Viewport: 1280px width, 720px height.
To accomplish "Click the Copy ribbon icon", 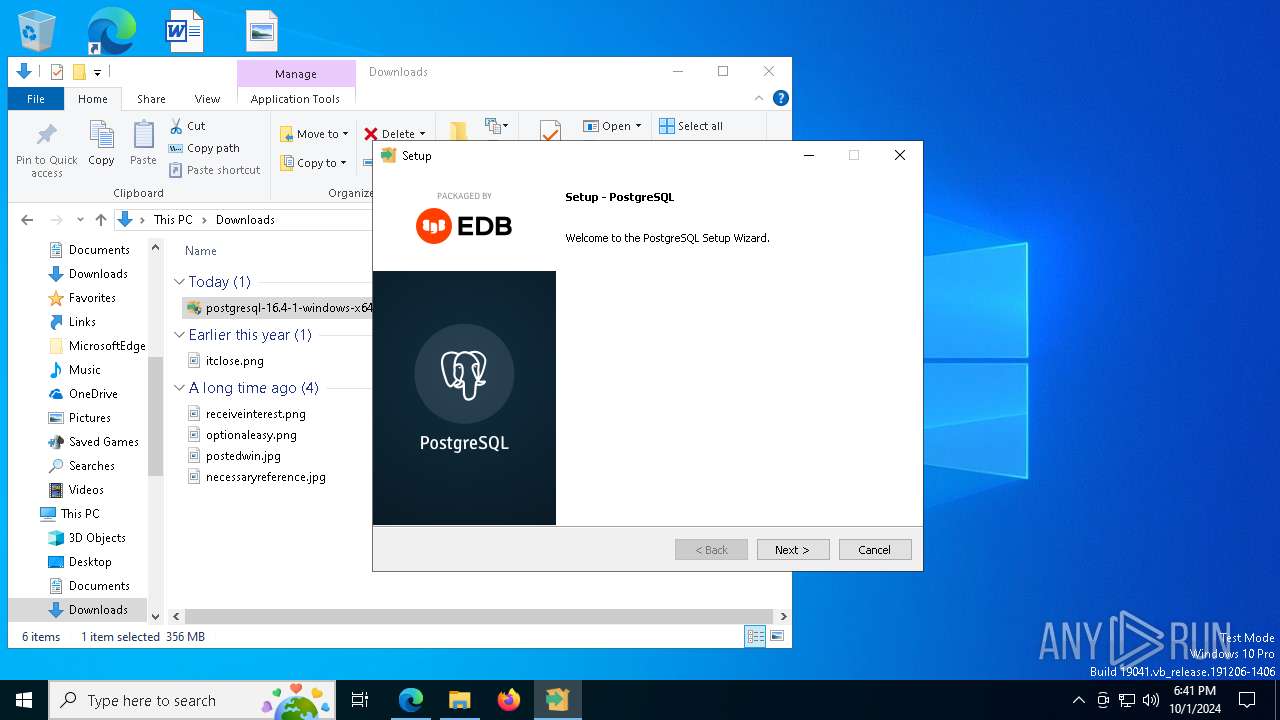I will pyautogui.click(x=101, y=143).
